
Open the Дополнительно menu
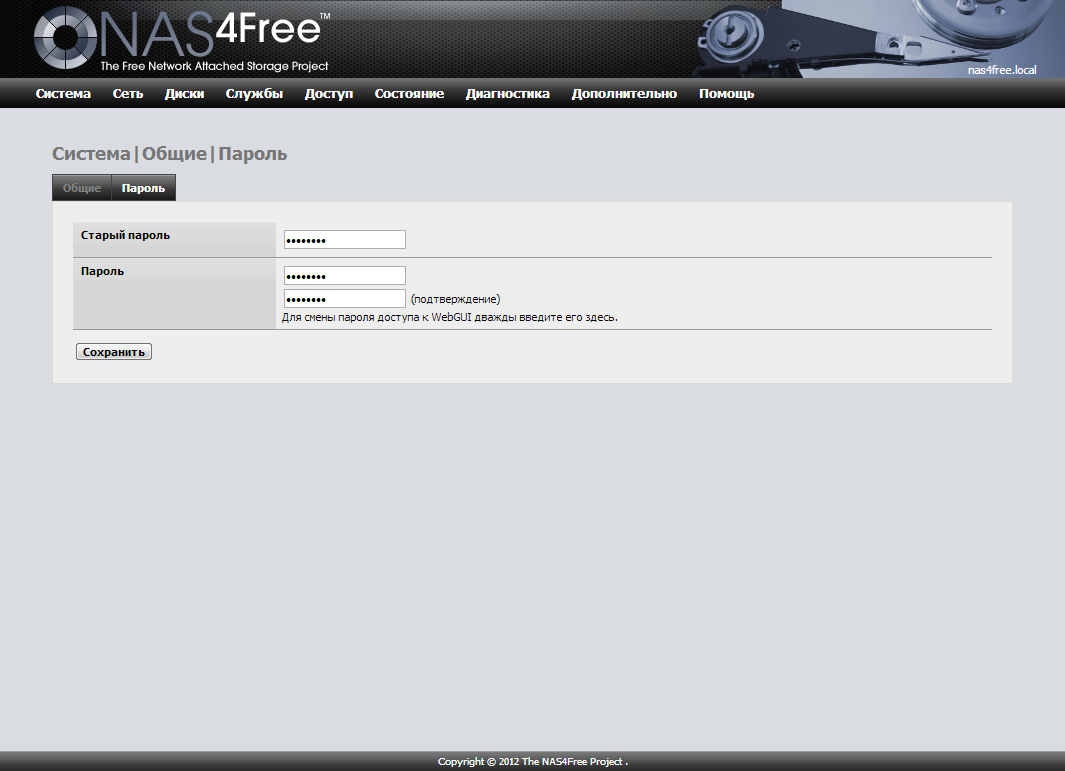(624, 94)
